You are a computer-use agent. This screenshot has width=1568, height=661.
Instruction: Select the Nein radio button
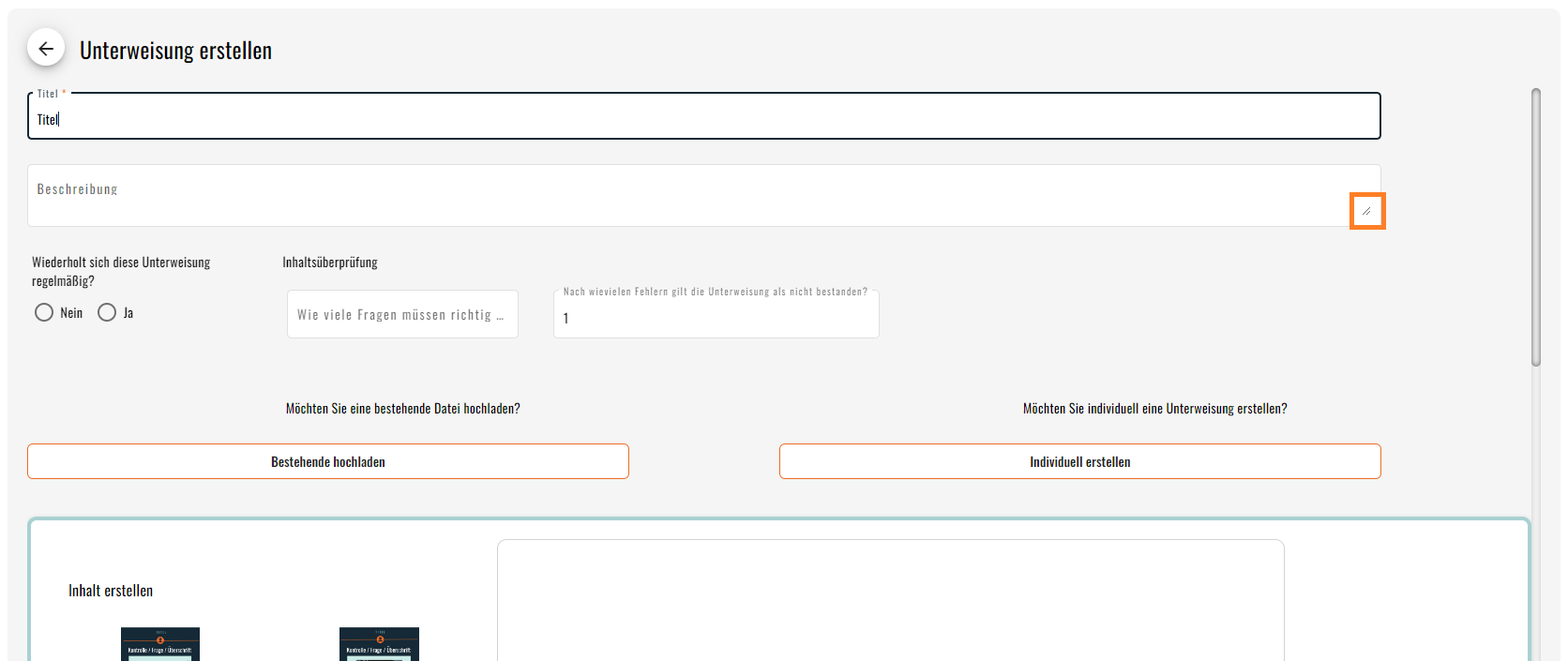(44, 312)
